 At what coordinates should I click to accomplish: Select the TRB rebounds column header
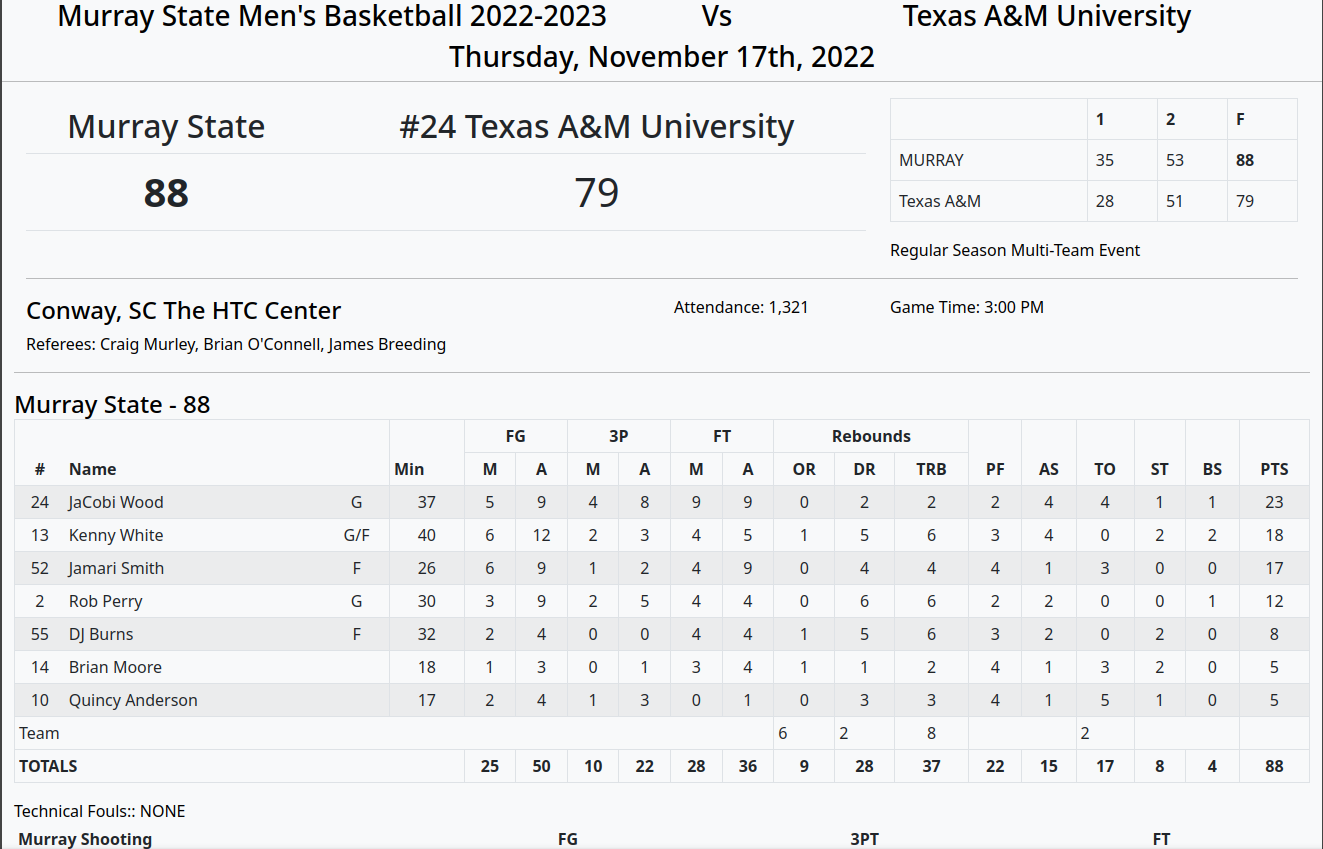931,469
